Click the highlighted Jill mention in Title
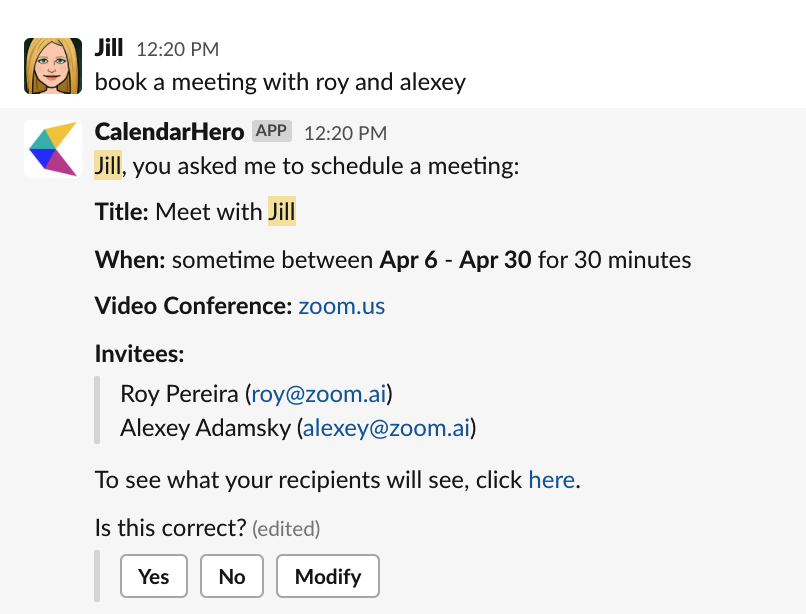Viewport: 806px width, 614px height. pyautogui.click(x=282, y=211)
